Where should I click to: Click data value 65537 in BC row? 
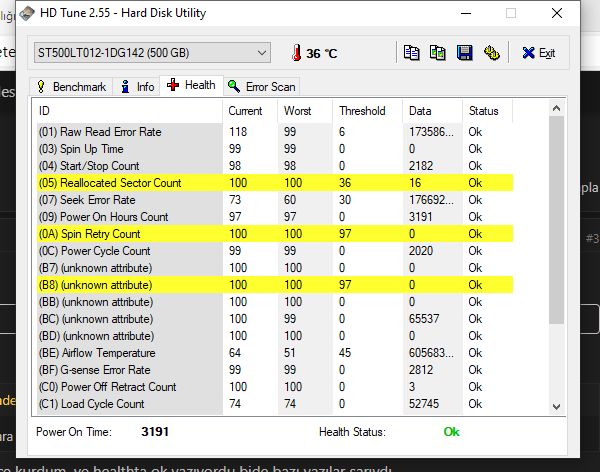(424, 318)
